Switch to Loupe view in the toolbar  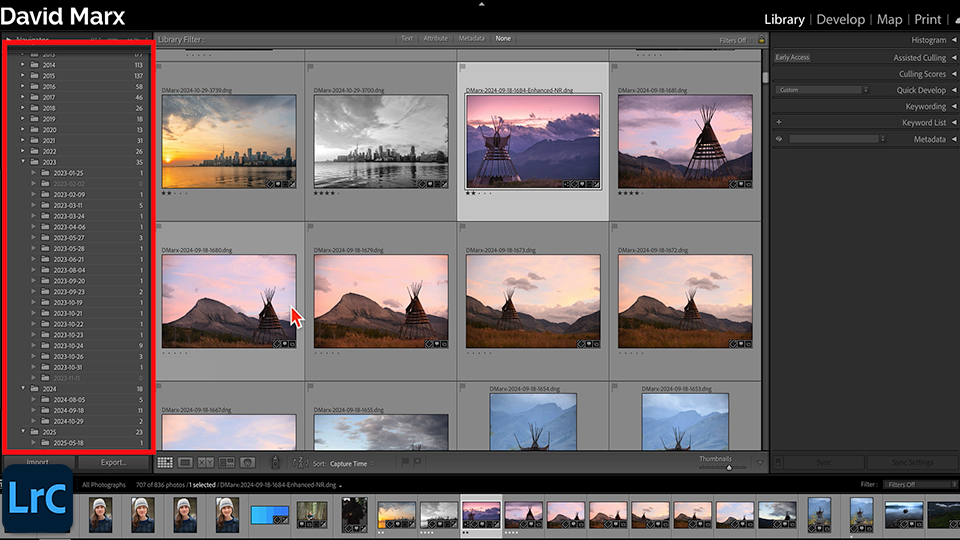coord(185,463)
